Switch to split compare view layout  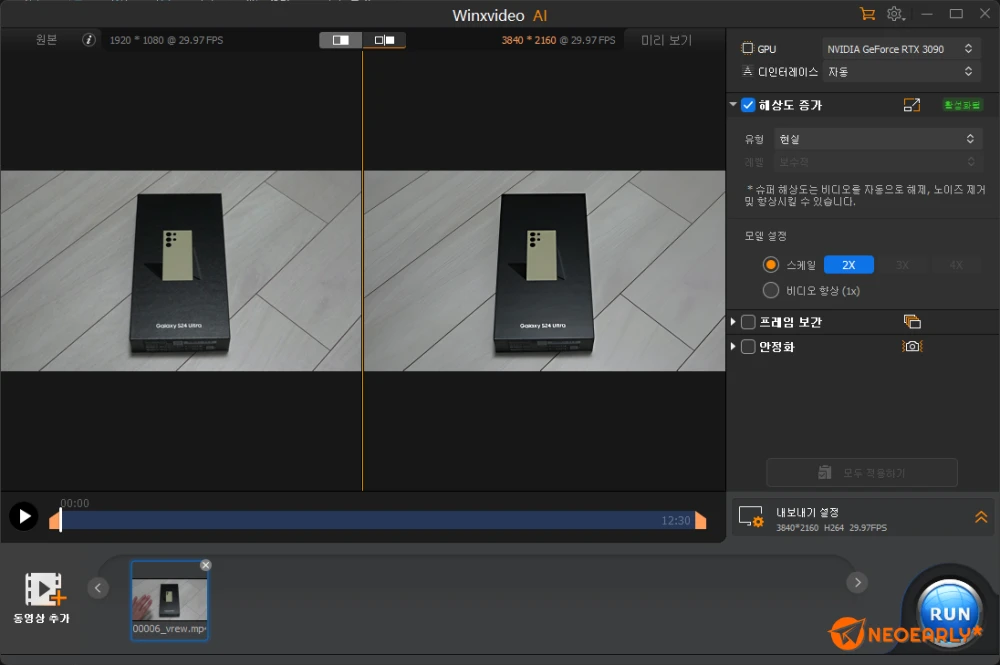[x=384, y=40]
